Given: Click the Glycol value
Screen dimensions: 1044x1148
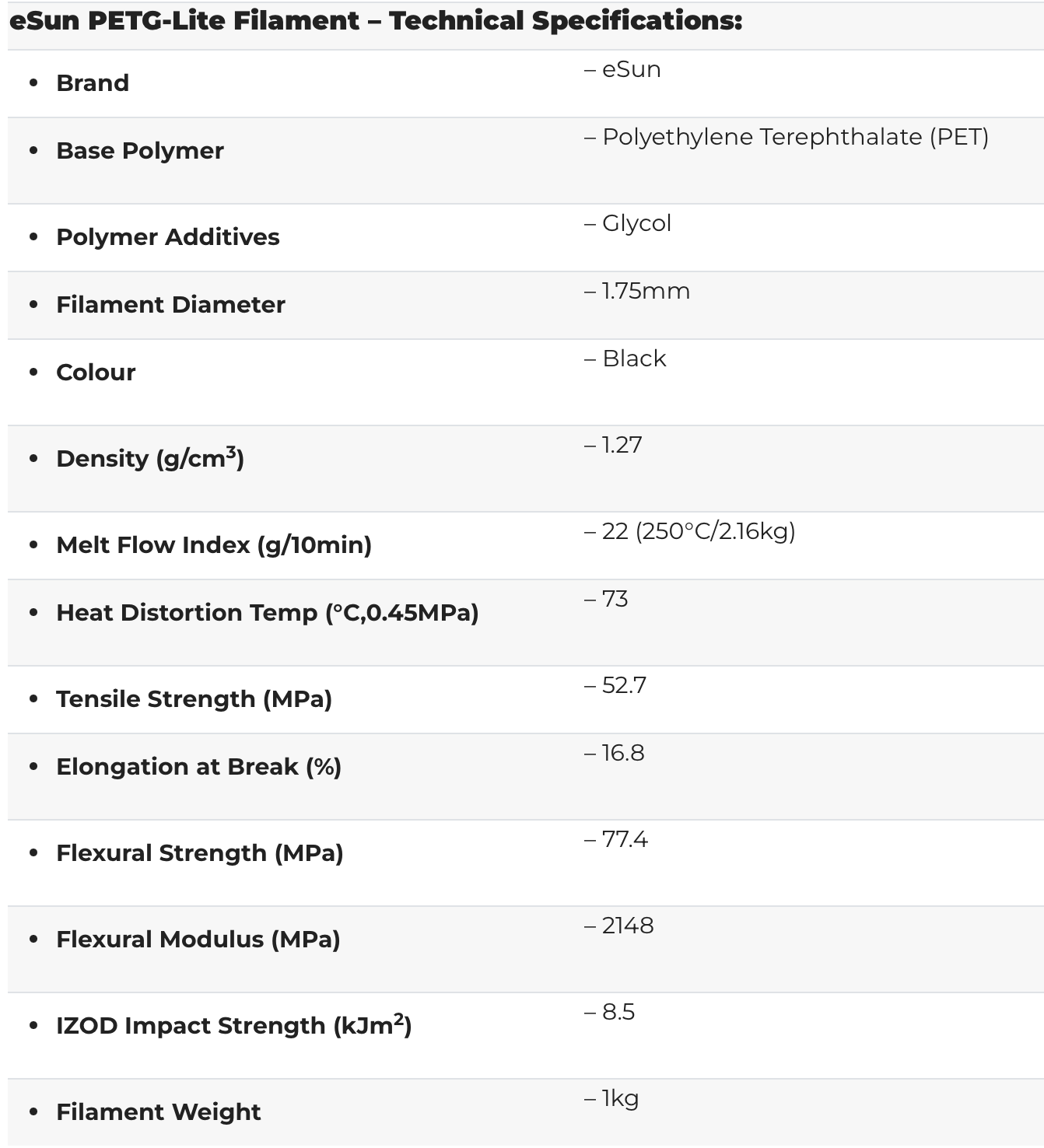Looking at the screenshot, I should (628, 224).
